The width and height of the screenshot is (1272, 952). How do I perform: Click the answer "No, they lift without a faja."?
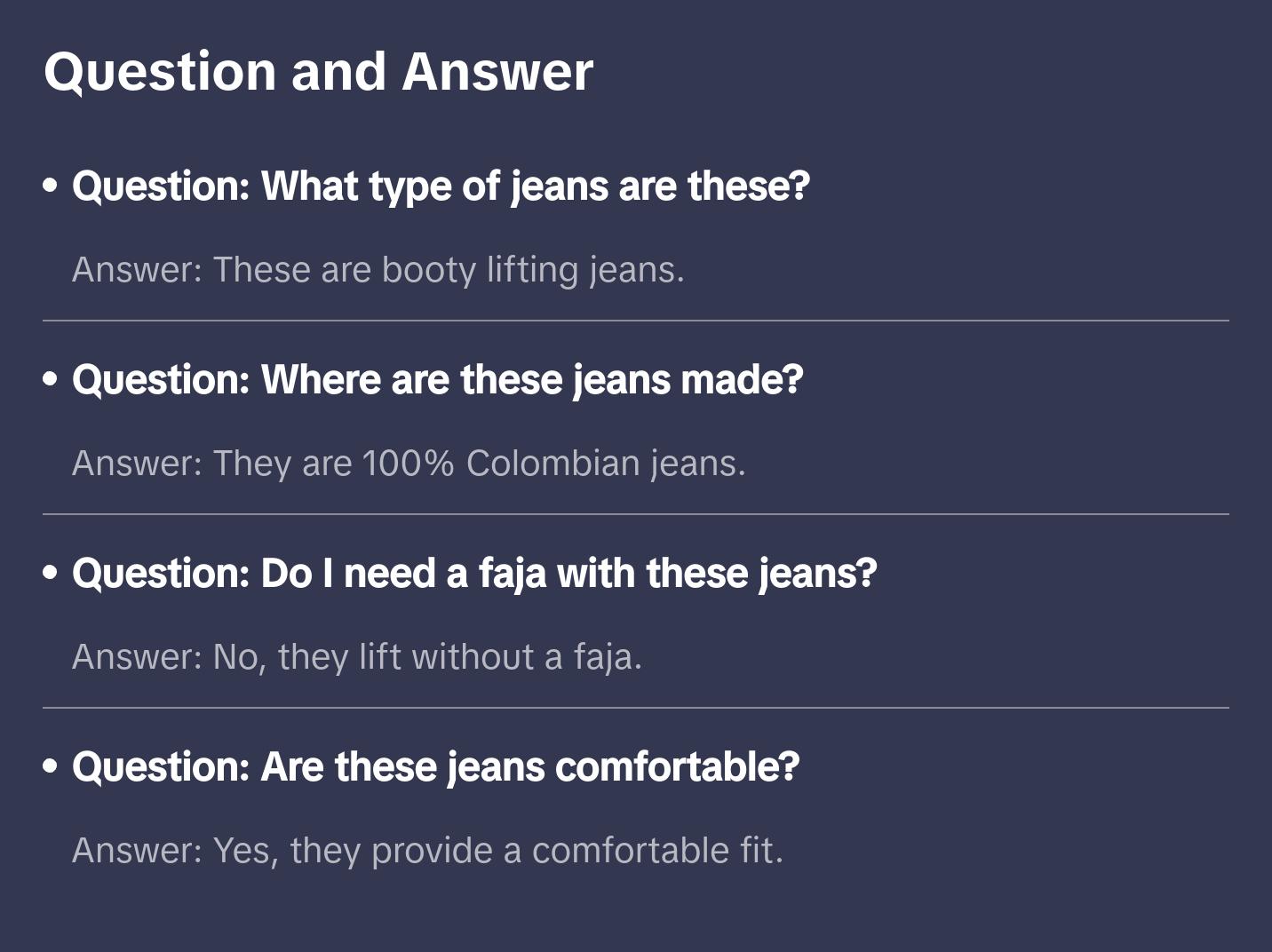click(x=357, y=657)
